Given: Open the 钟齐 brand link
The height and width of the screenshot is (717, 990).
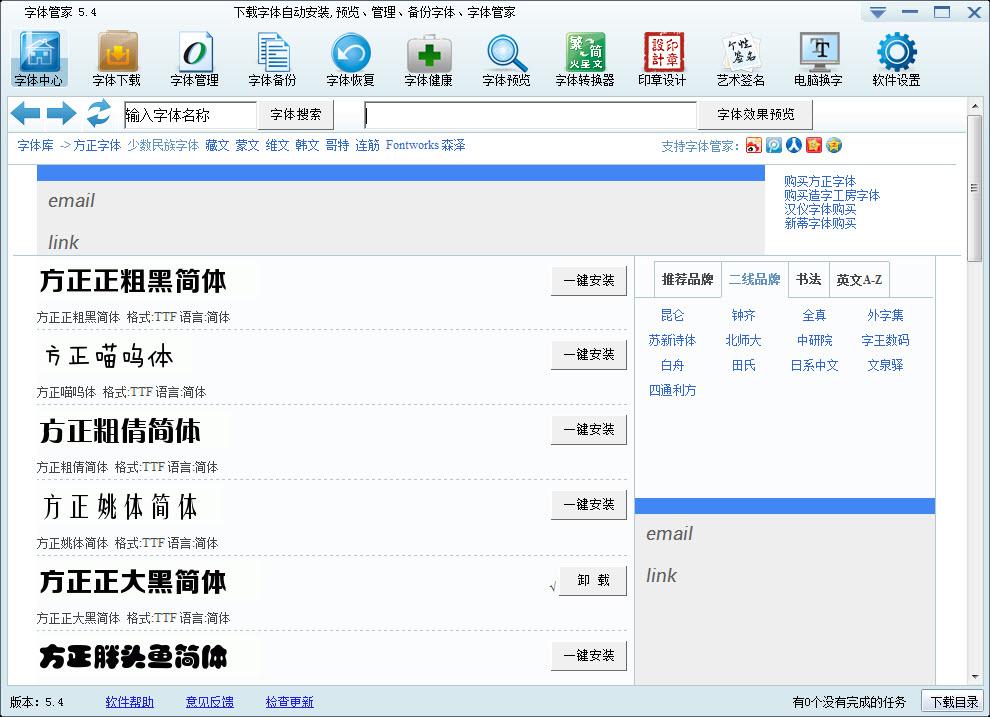Looking at the screenshot, I should pos(743,315).
